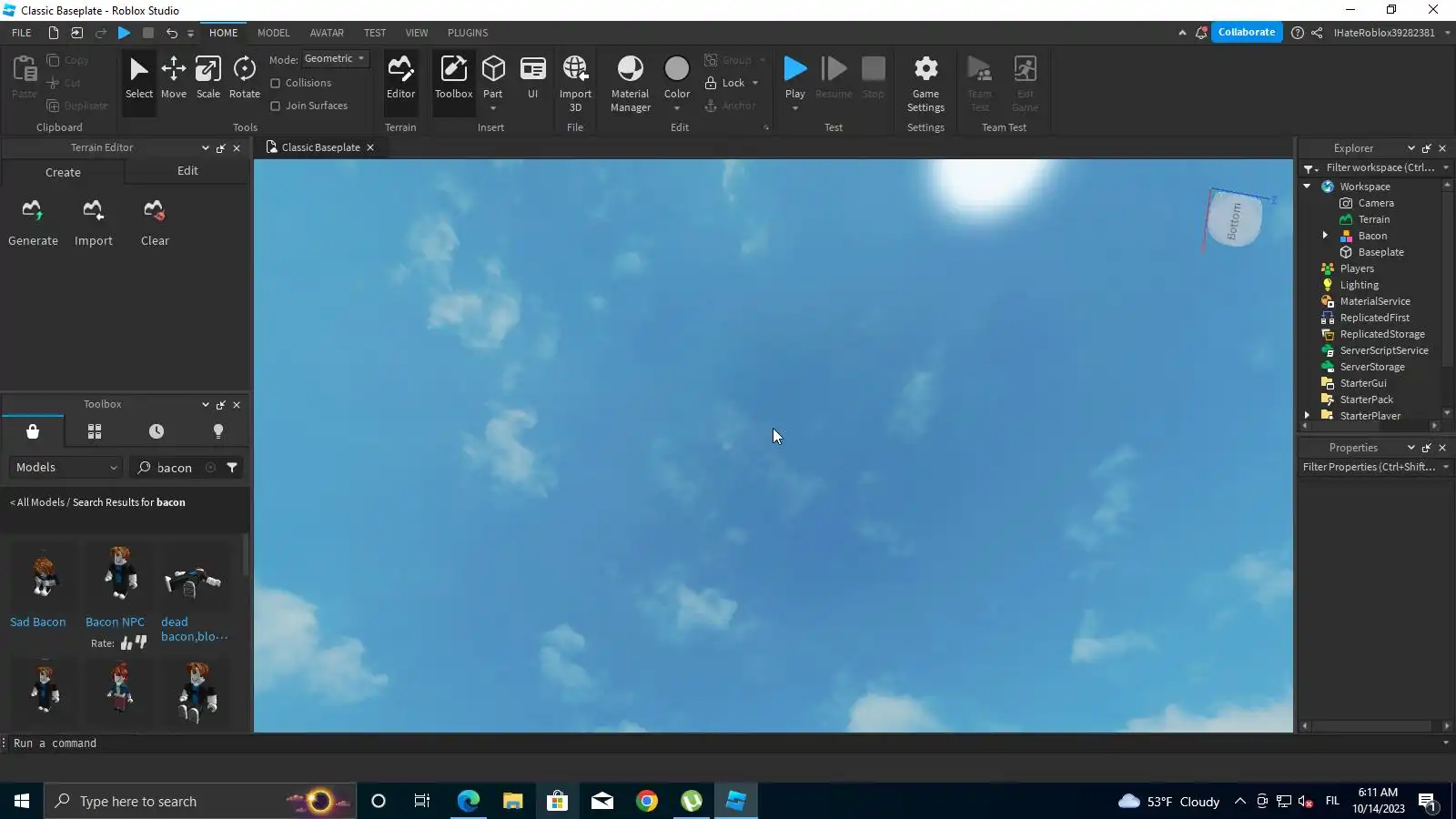Activate the Scale tool

pyautogui.click(x=208, y=77)
